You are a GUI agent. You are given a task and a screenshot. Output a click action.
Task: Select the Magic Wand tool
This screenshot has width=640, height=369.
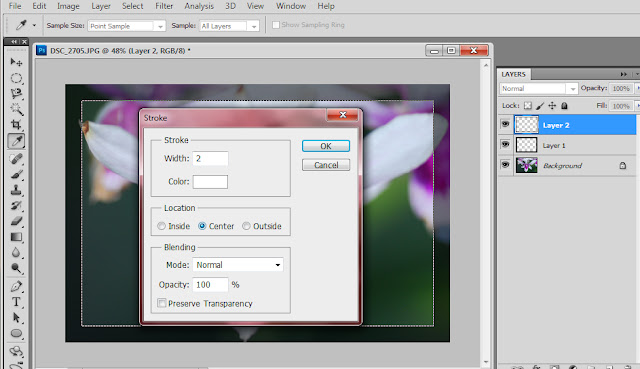(x=16, y=109)
